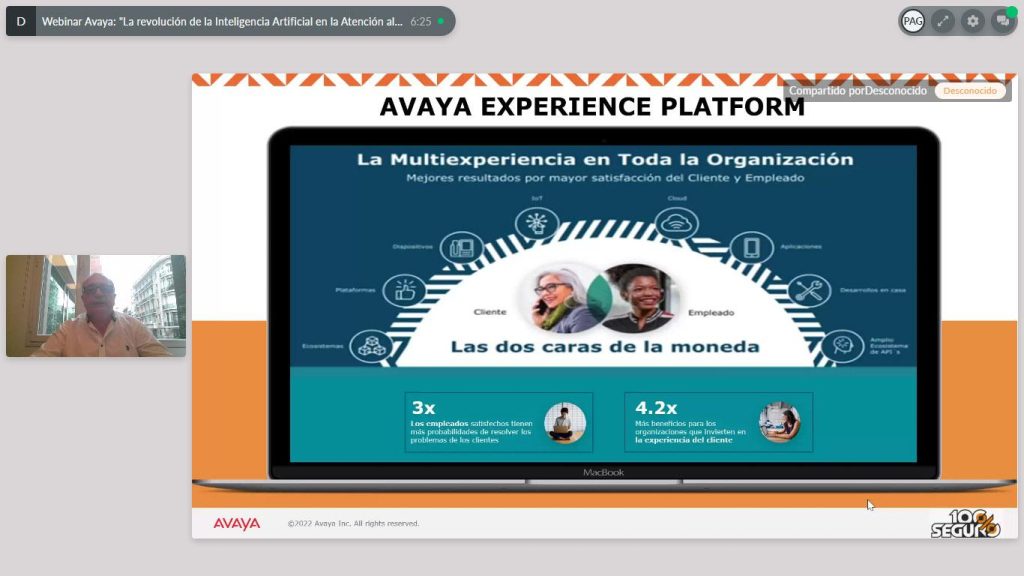Open settings via the gear icon
Image resolution: width=1024 pixels, height=576 pixels.
click(973, 22)
